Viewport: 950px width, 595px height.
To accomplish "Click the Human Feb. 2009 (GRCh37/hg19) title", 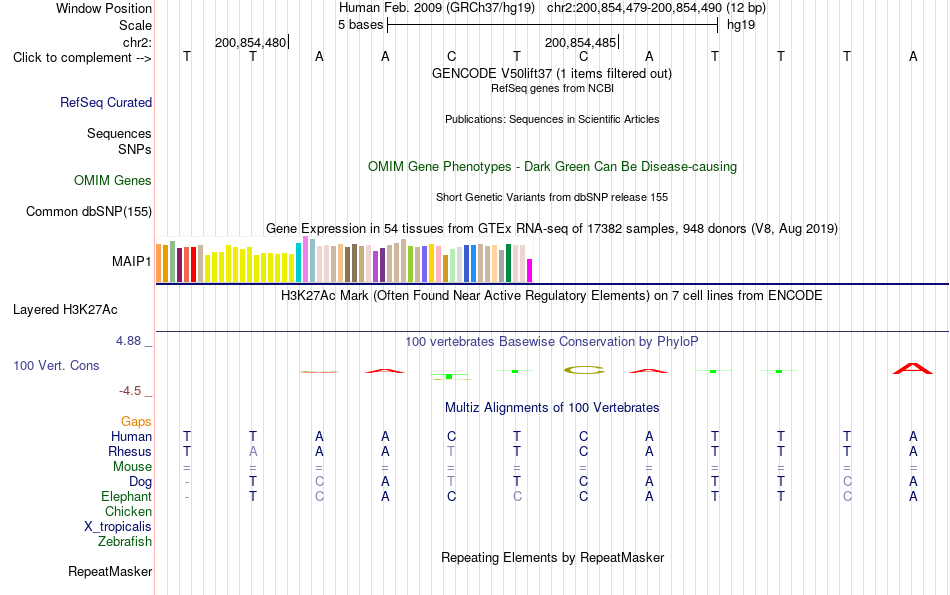I will pos(437,8).
